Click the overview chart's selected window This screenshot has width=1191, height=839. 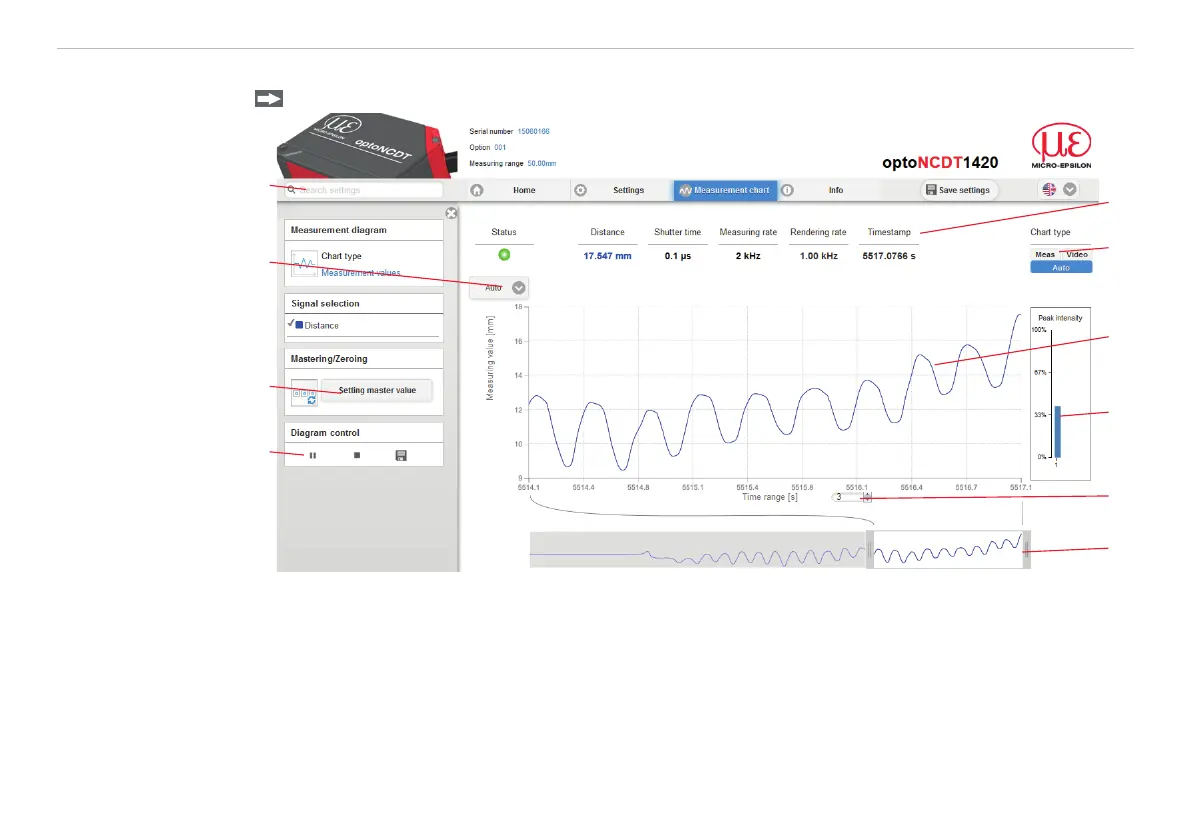pyautogui.click(x=948, y=550)
